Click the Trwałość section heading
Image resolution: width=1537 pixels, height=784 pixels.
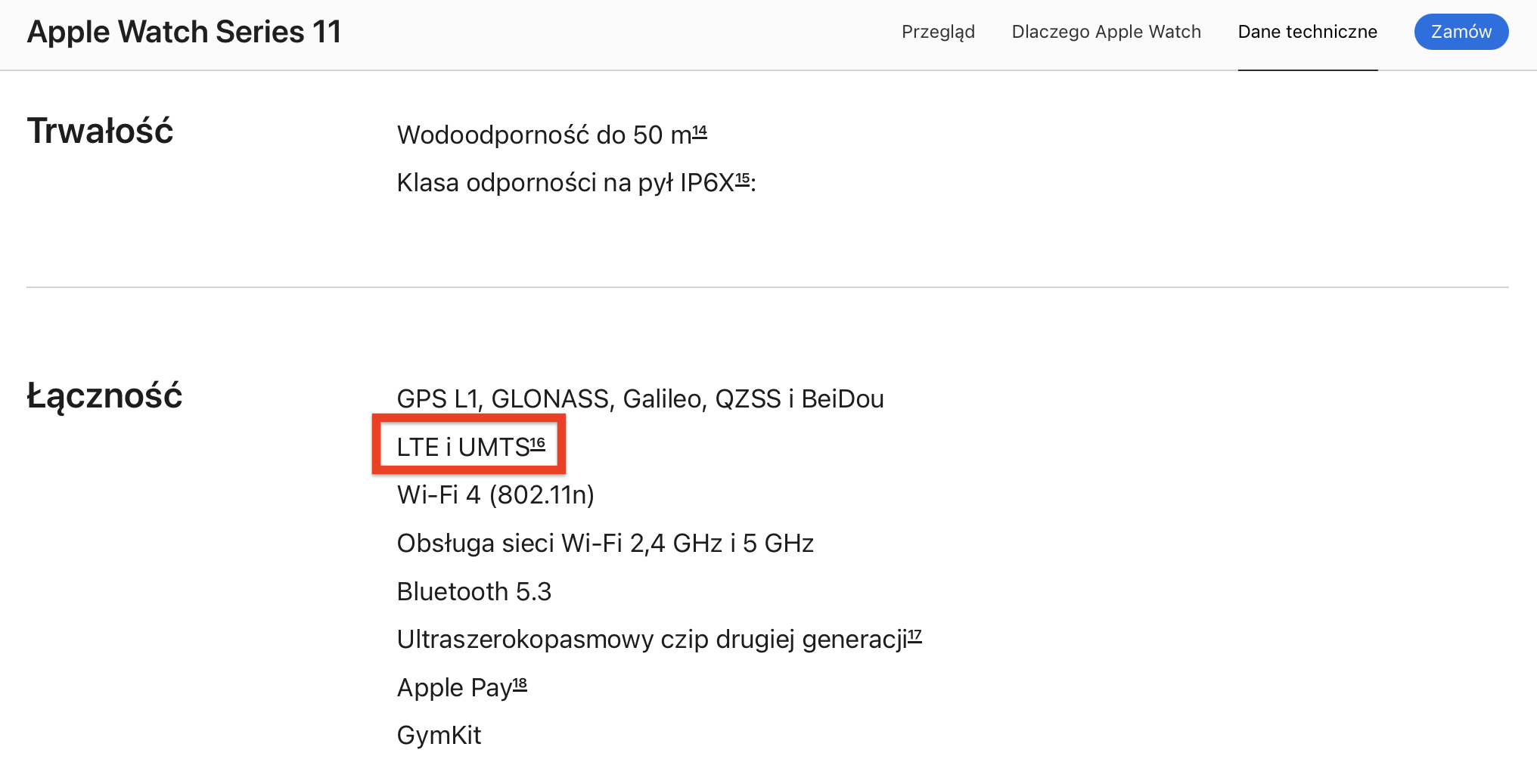100,130
